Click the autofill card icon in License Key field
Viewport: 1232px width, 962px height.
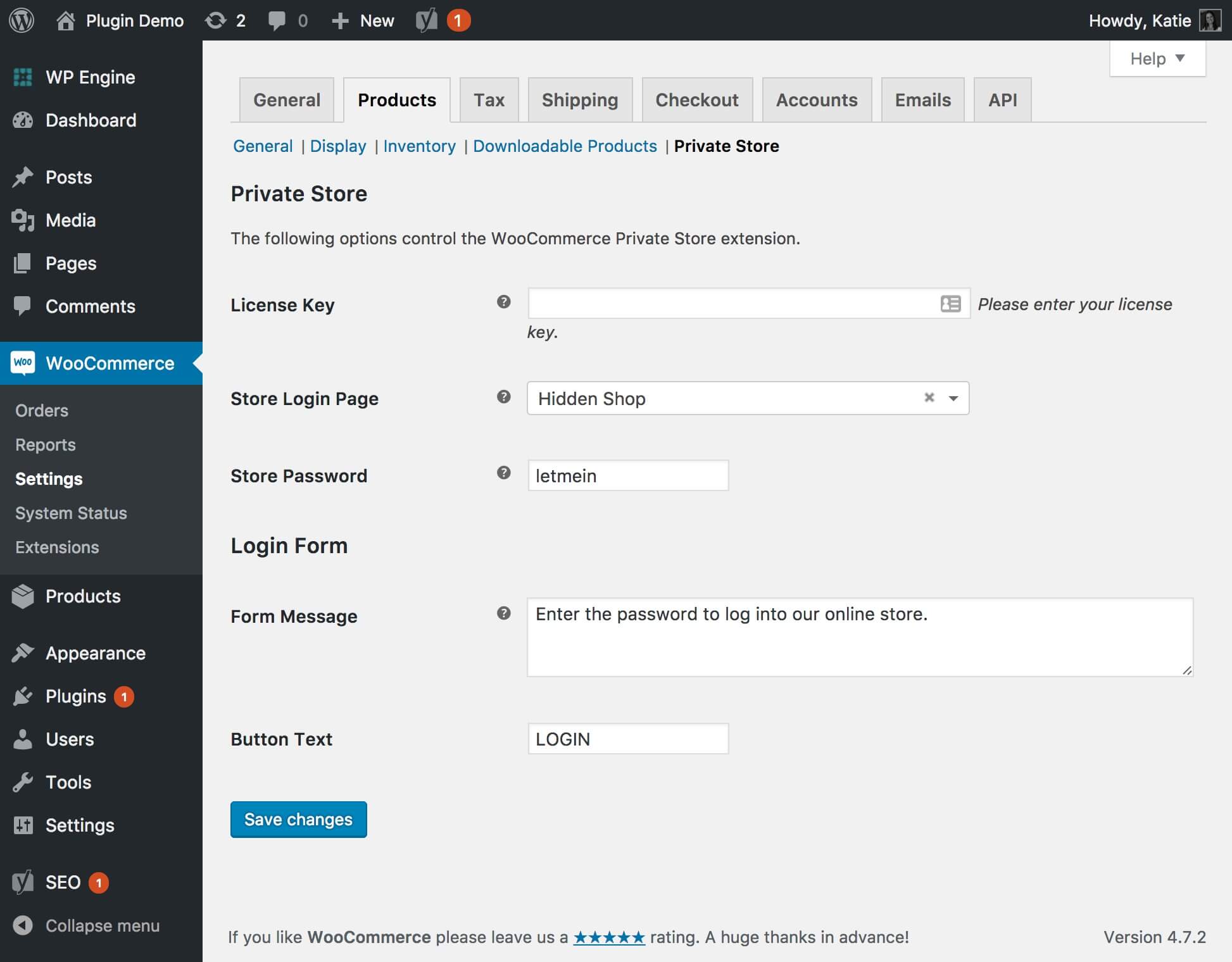click(x=950, y=304)
